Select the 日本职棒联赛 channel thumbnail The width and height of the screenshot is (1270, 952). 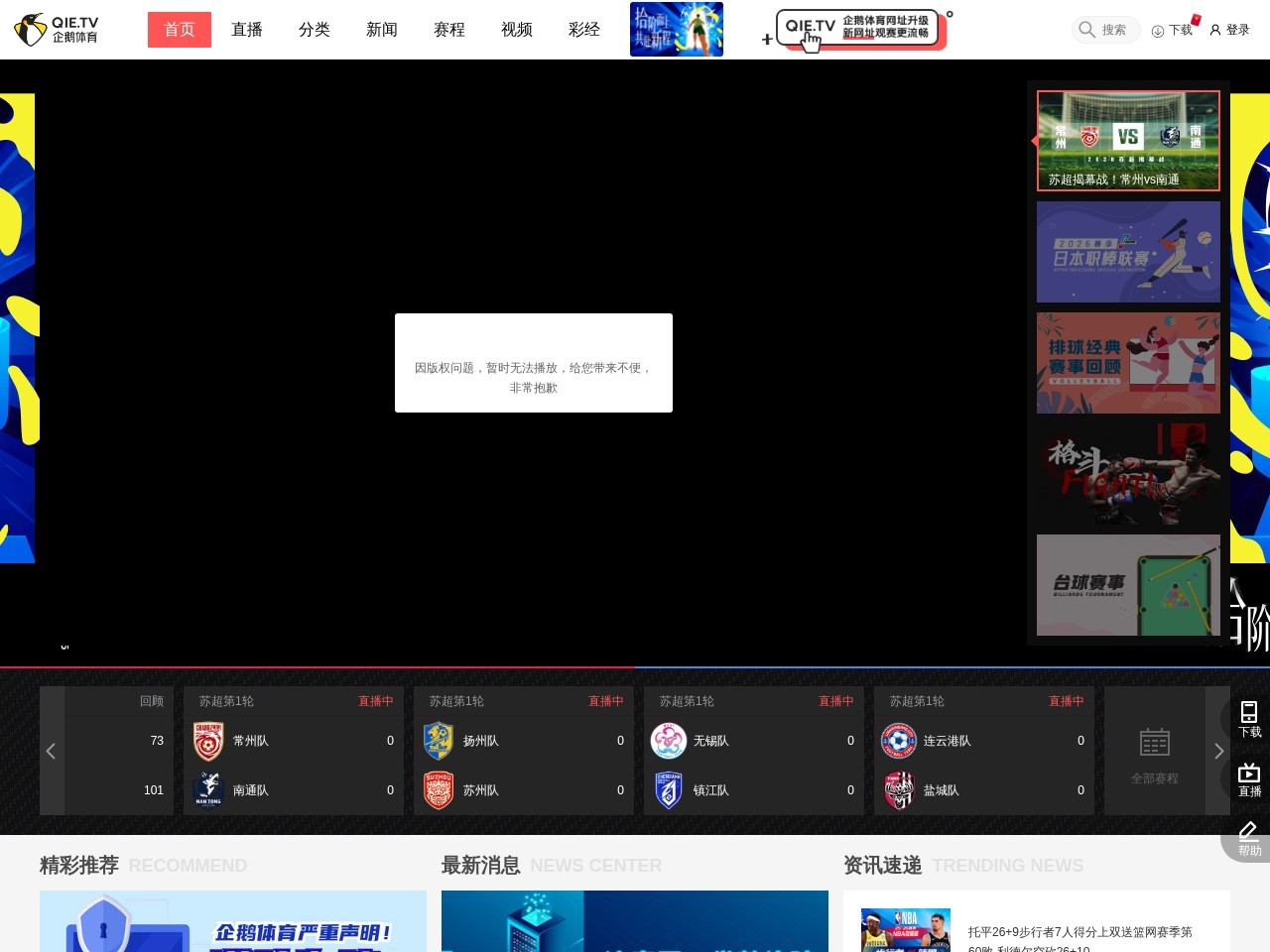coord(1128,252)
